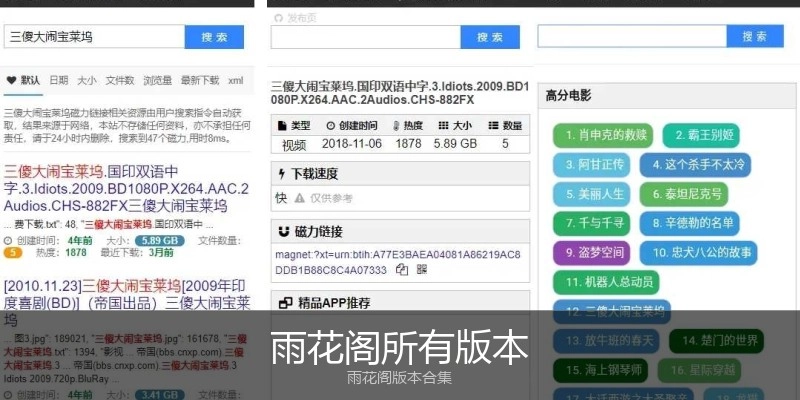Screen dimensions: 800x400
Task: Focus the empty search field under 发布页
Action: [x=366, y=37]
